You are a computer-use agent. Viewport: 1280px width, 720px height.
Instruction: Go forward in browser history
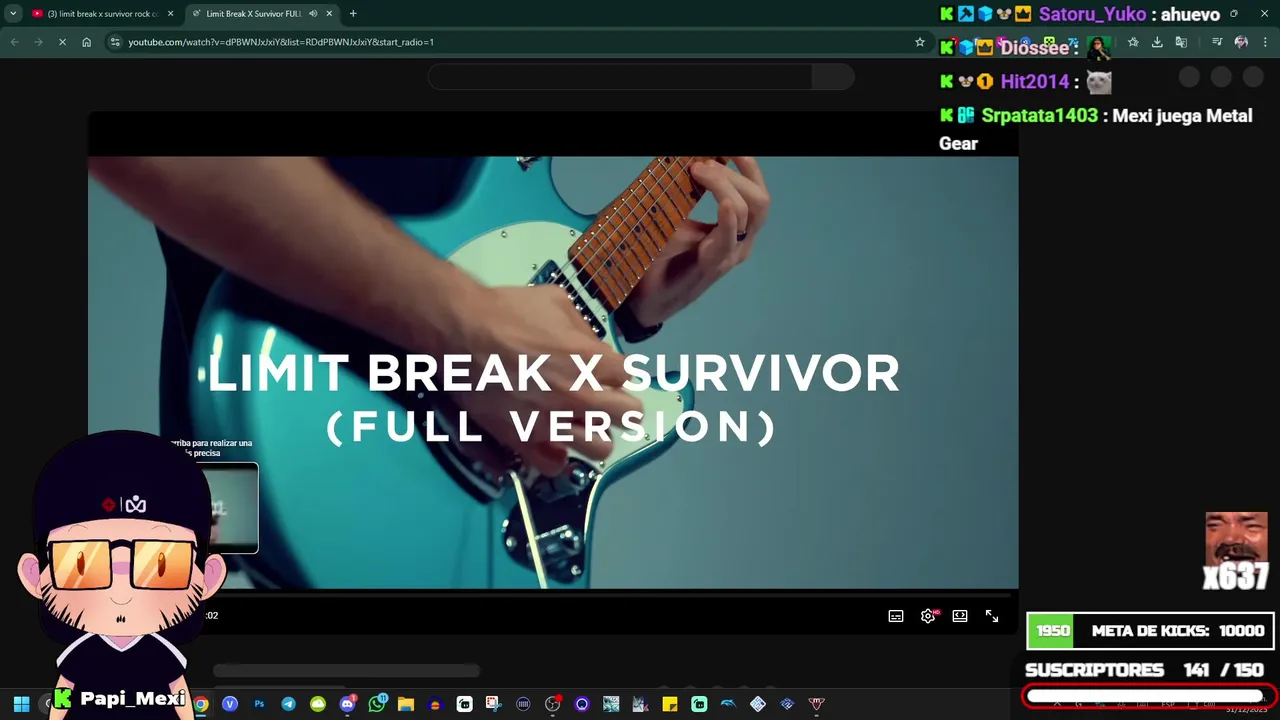coord(38,42)
